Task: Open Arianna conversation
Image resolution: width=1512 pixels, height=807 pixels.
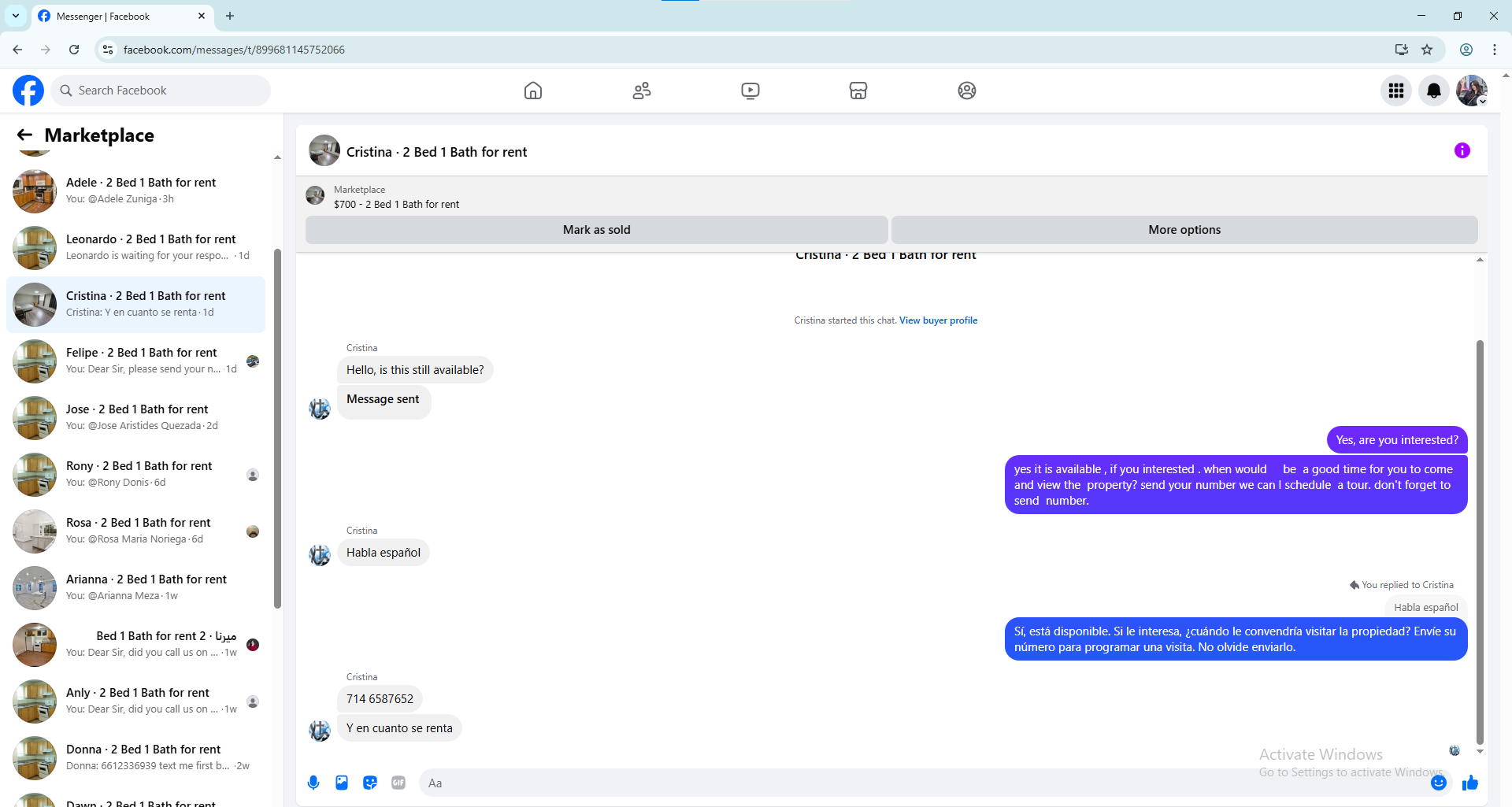Action: point(135,587)
